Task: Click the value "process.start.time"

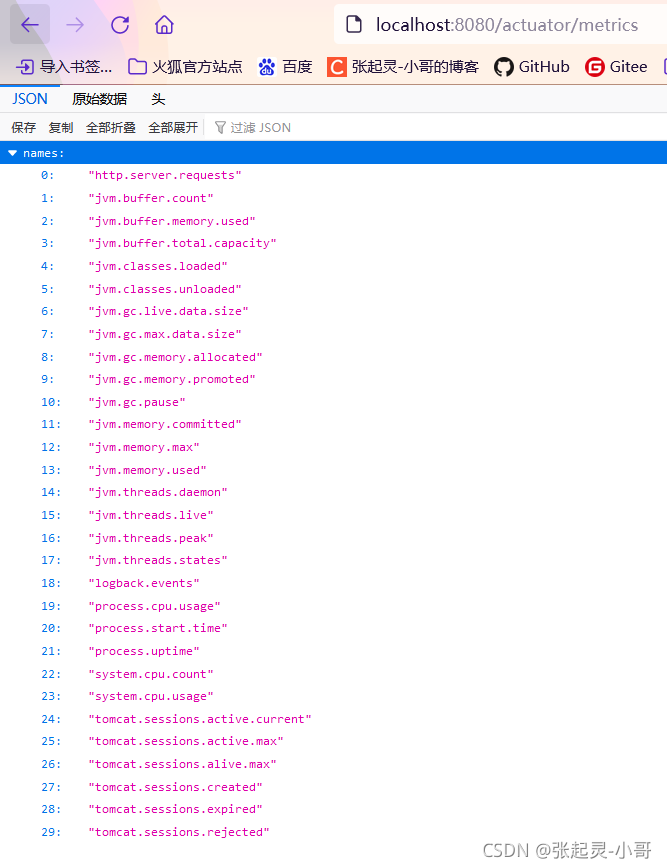Action: 158,628
